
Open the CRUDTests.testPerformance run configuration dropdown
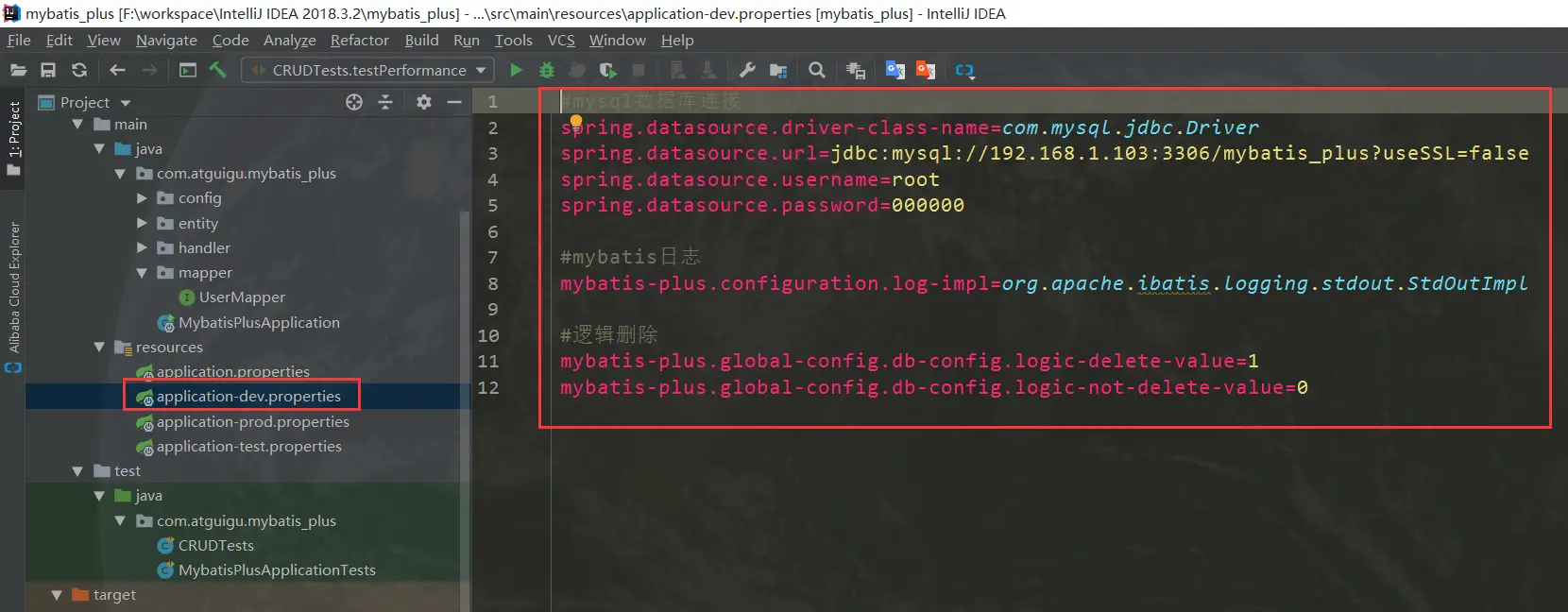pos(368,70)
